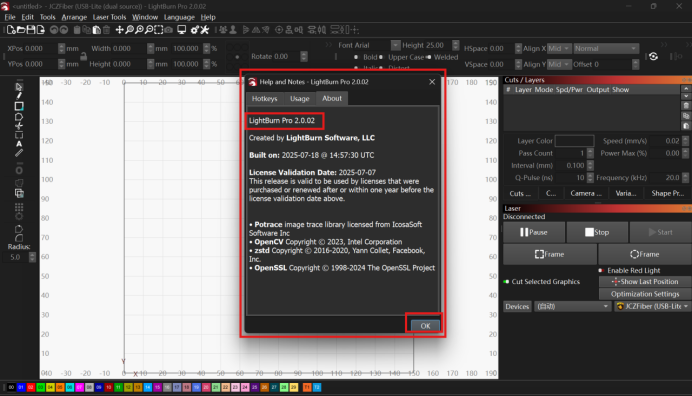The width and height of the screenshot is (692, 396).
Task: Select the Draw Lines pencil tool
Action: coord(19,95)
